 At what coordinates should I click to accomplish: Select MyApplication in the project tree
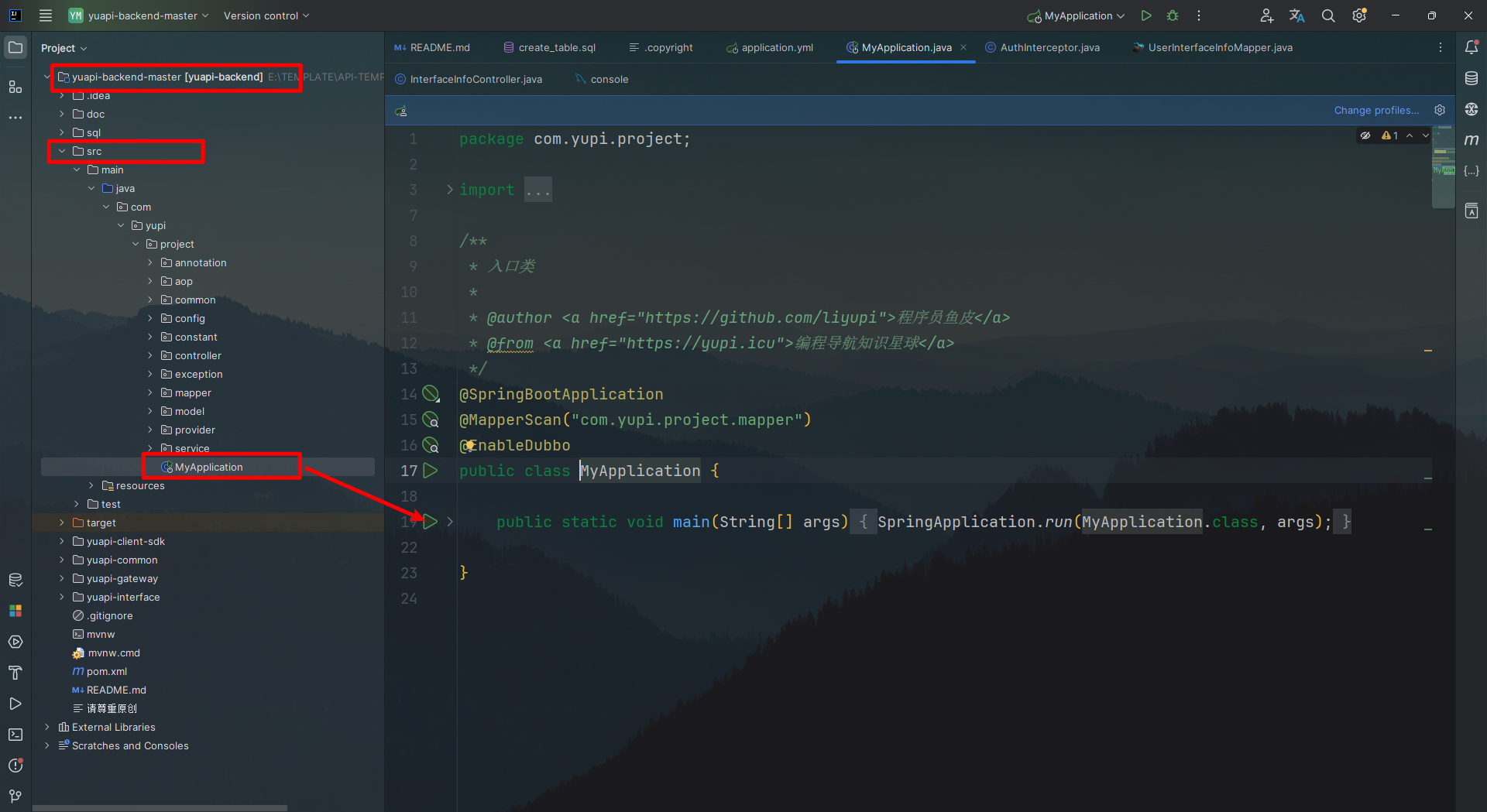click(209, 467)
